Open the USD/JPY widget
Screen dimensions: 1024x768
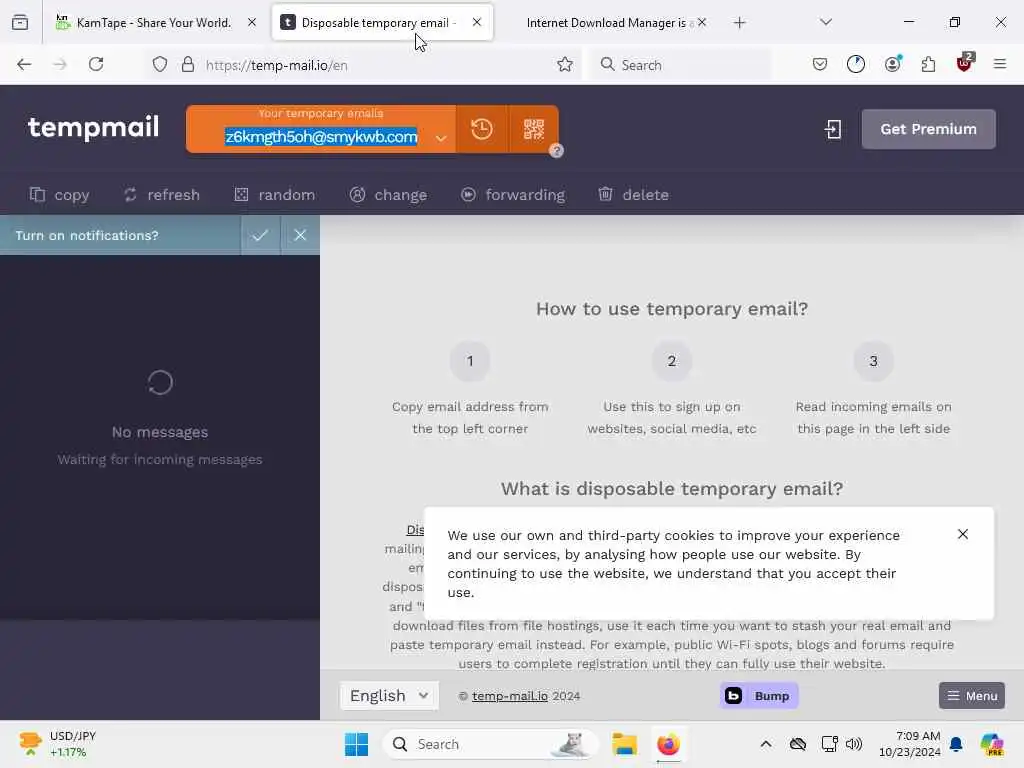point(57,744)
